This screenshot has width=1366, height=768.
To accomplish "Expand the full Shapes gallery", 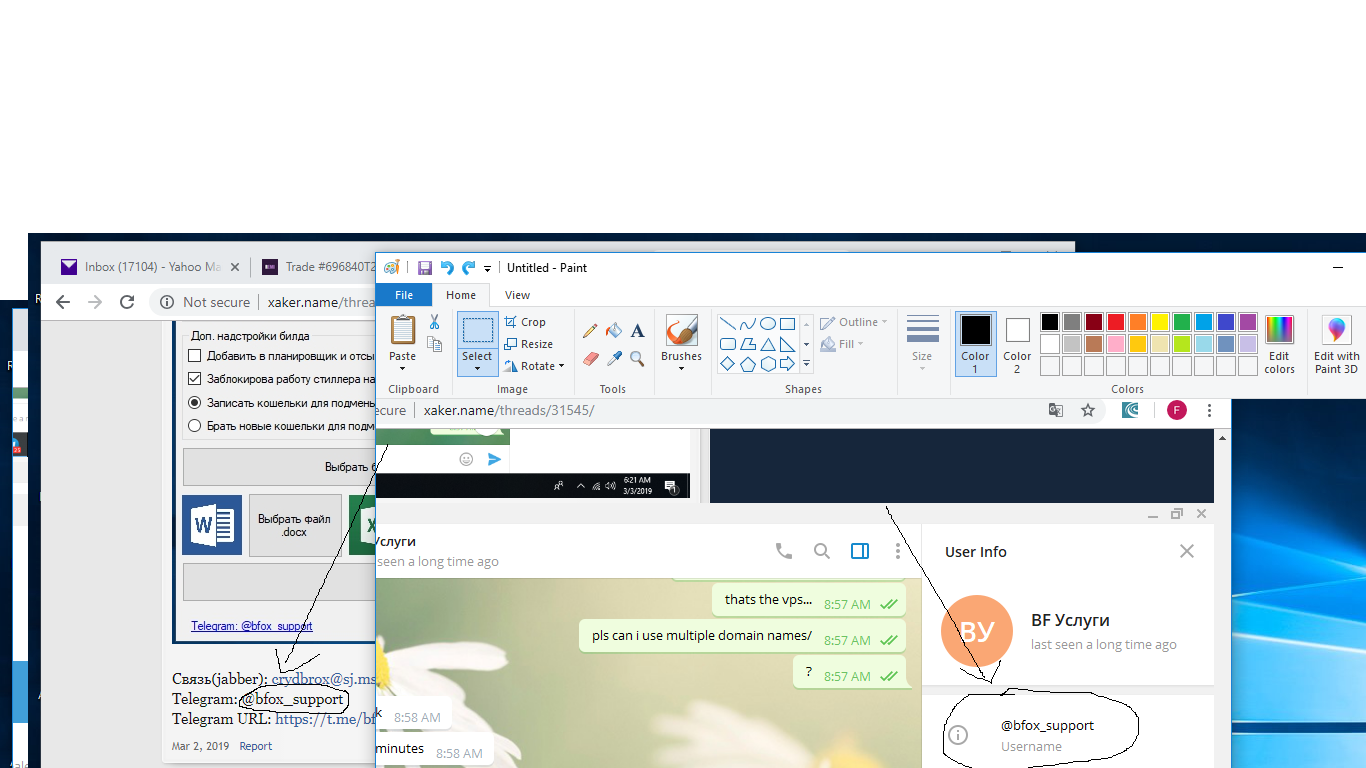I will click(806, 364).
